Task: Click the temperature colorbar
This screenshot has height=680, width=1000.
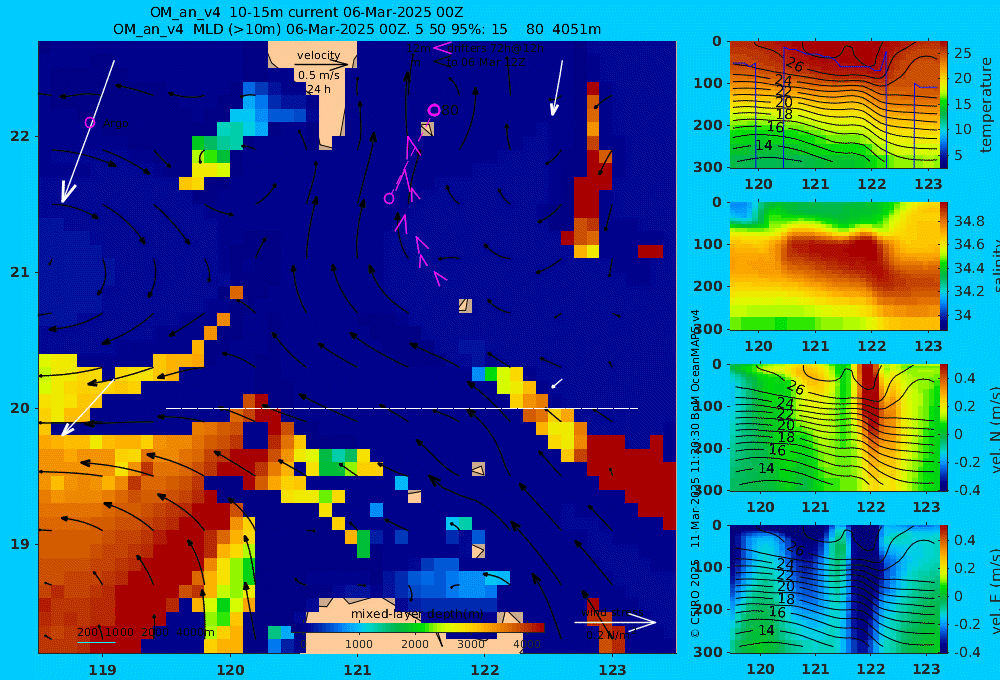Action: click(x=945, y=105)
